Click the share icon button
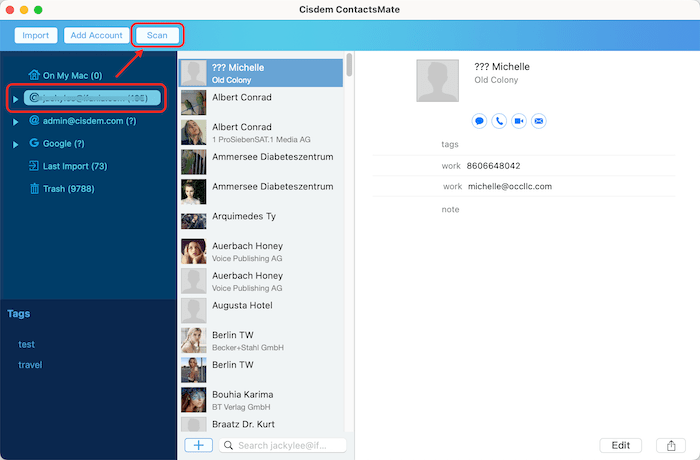 [x=666, y=445]
